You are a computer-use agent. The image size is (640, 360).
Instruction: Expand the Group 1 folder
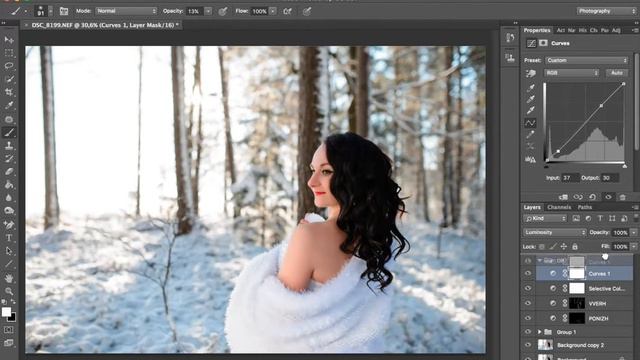click(x=540, y=332)
